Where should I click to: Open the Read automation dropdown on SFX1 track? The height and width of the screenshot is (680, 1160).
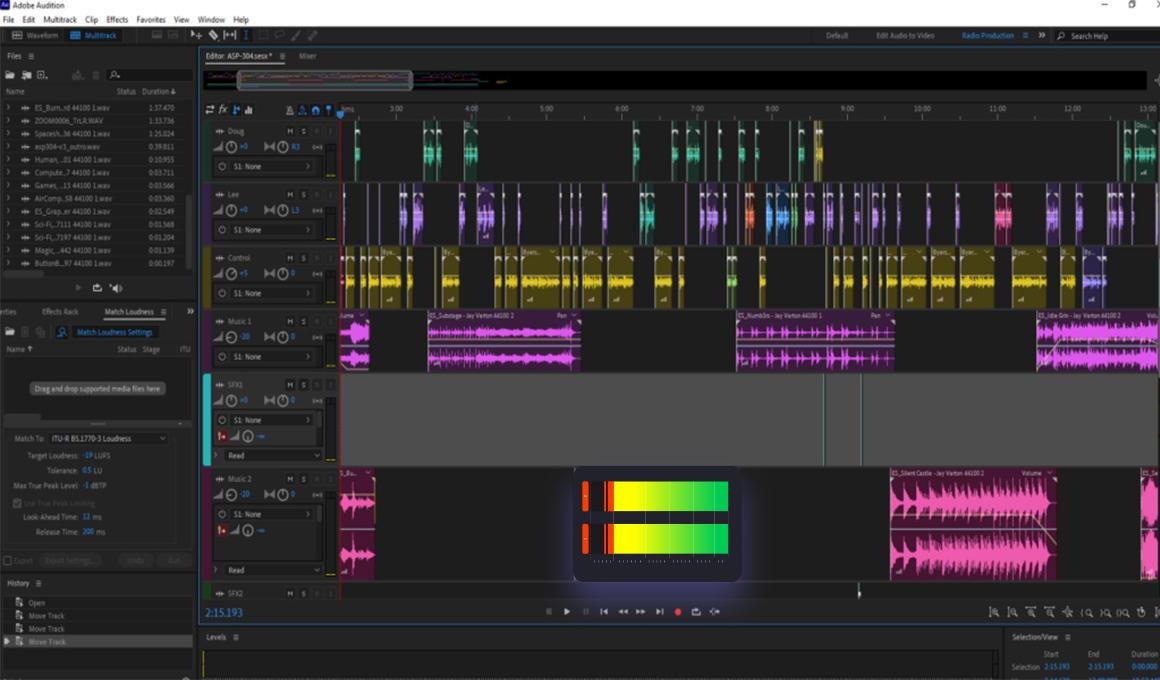coord(273,455)
